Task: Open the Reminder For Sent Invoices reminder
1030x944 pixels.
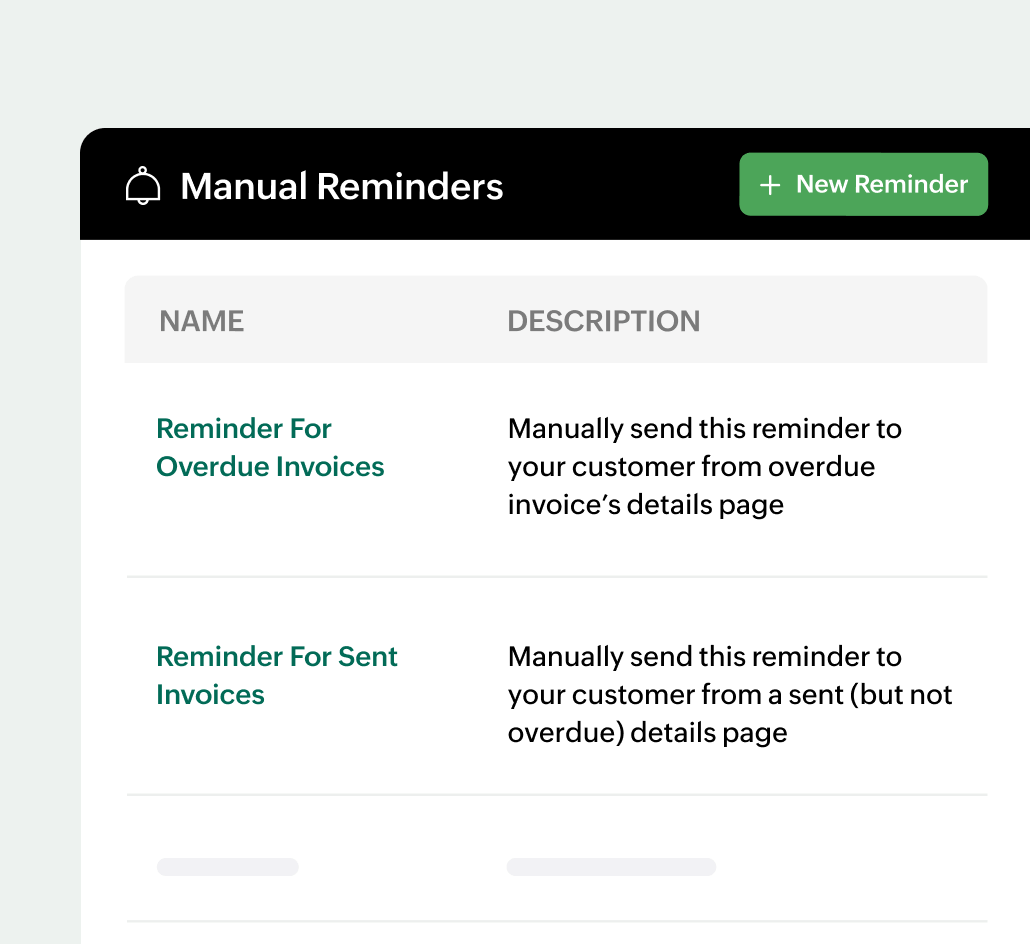Action: click(276, 675)
